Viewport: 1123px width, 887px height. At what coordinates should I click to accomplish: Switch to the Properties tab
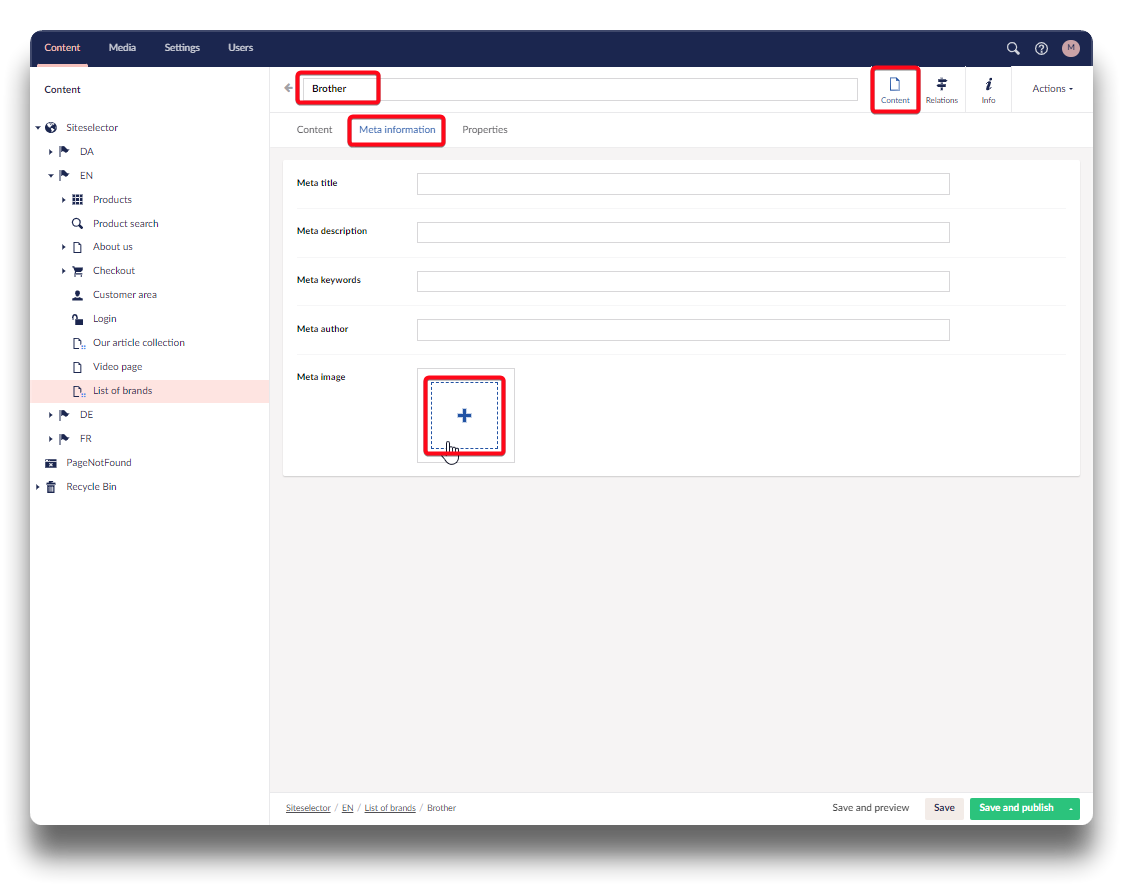pos(484,130)
